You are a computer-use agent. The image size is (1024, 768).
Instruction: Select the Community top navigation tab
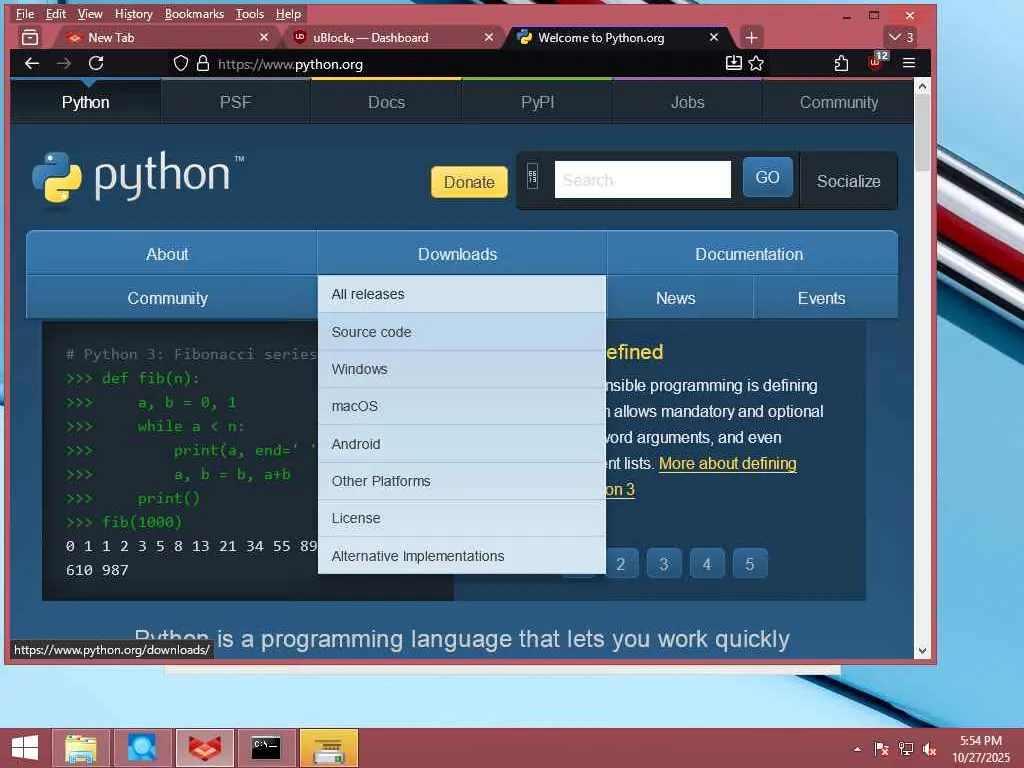click(839, 102)
